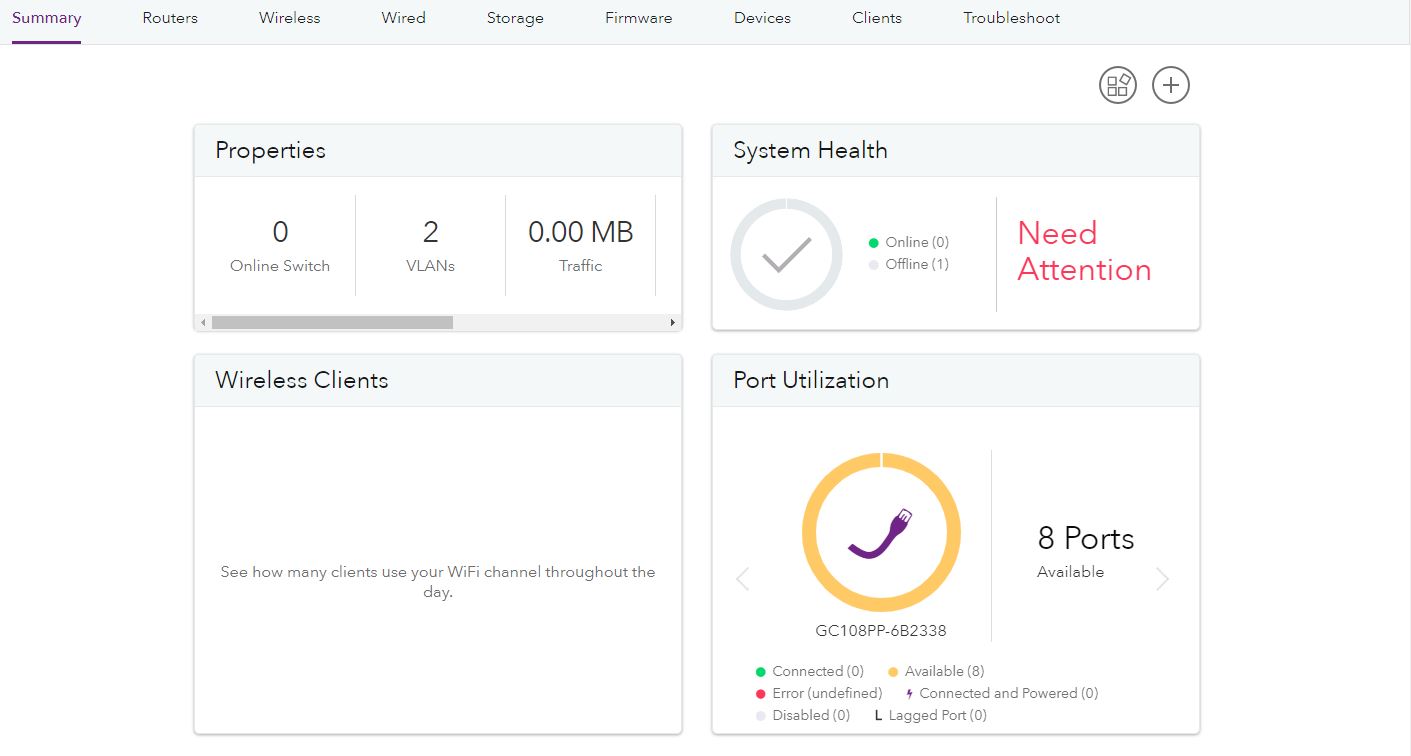Toggle the Available (8) legend entry

(x=935, y=671)
